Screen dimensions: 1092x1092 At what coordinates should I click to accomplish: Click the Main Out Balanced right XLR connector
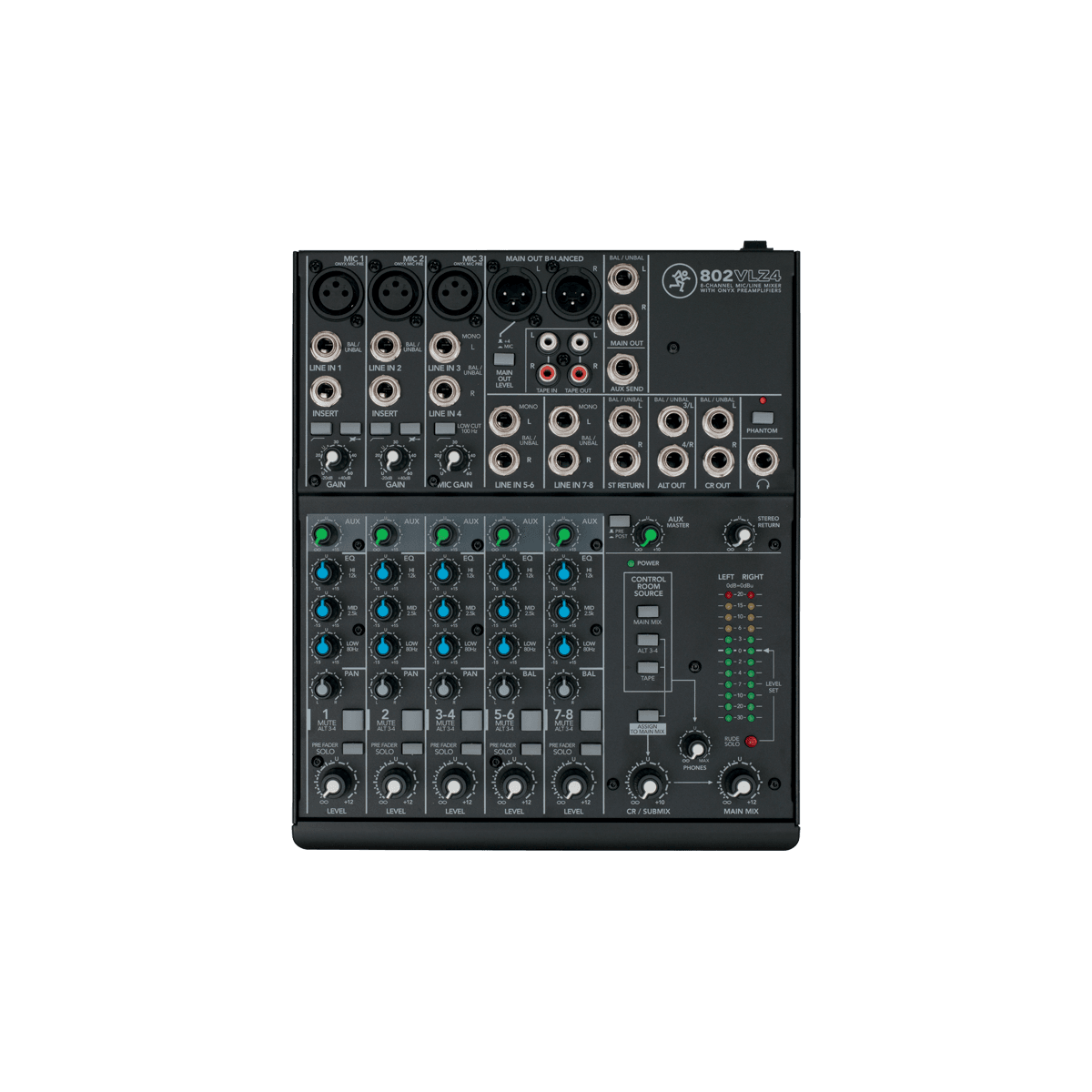tap(574, 295)
